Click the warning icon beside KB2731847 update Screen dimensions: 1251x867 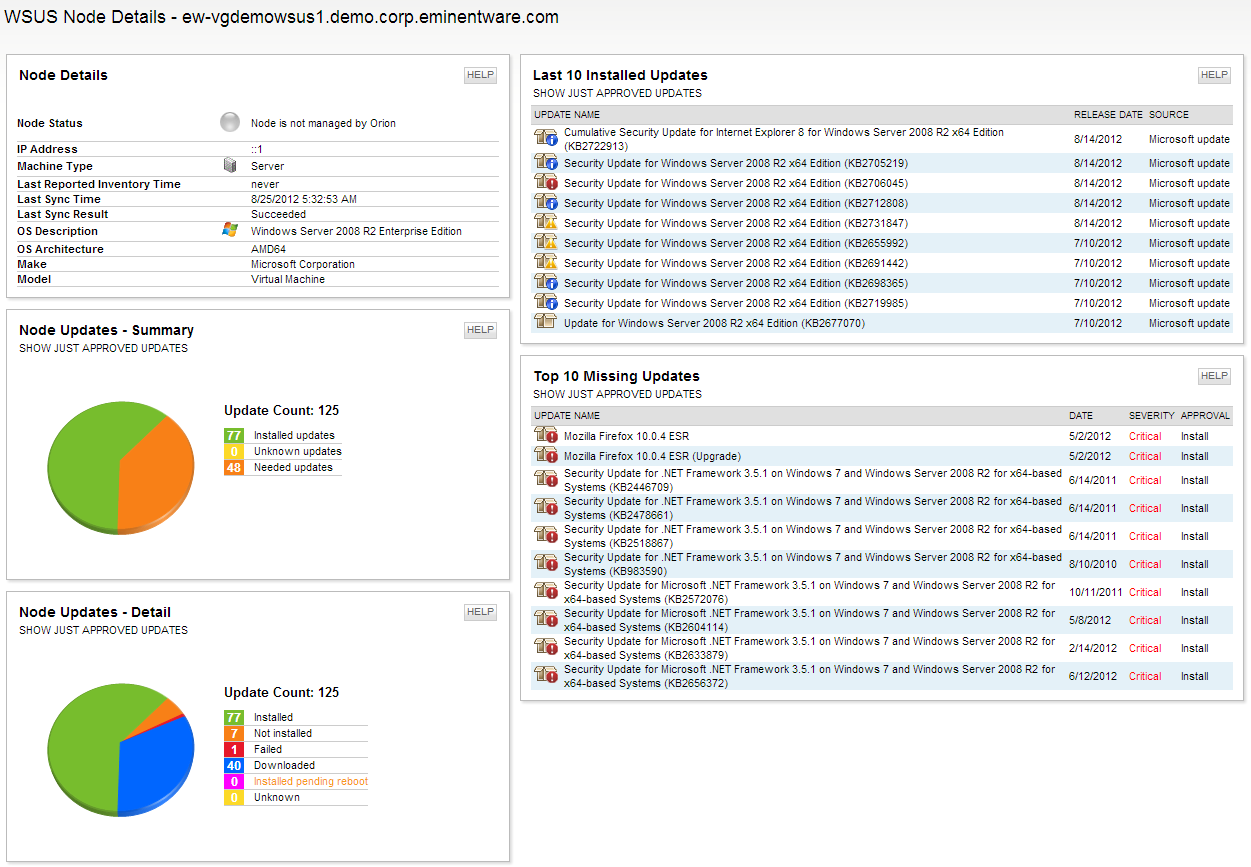pos(545,223)
